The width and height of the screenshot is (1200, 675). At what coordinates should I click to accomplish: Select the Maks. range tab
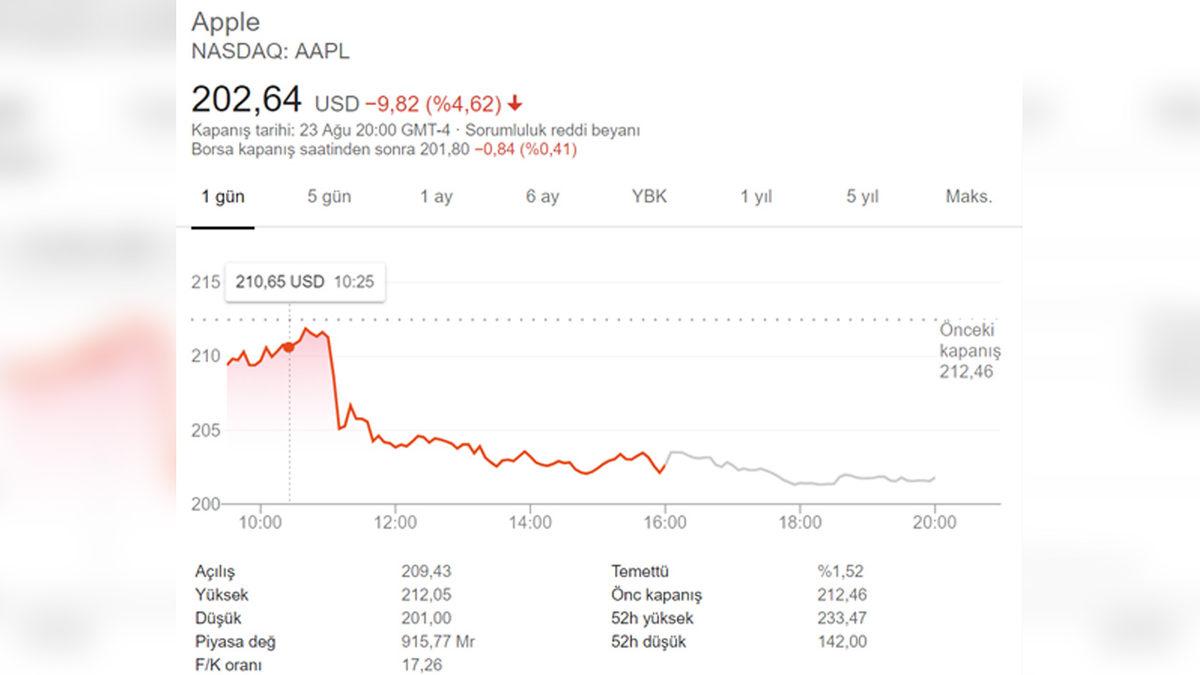point(968,197)
